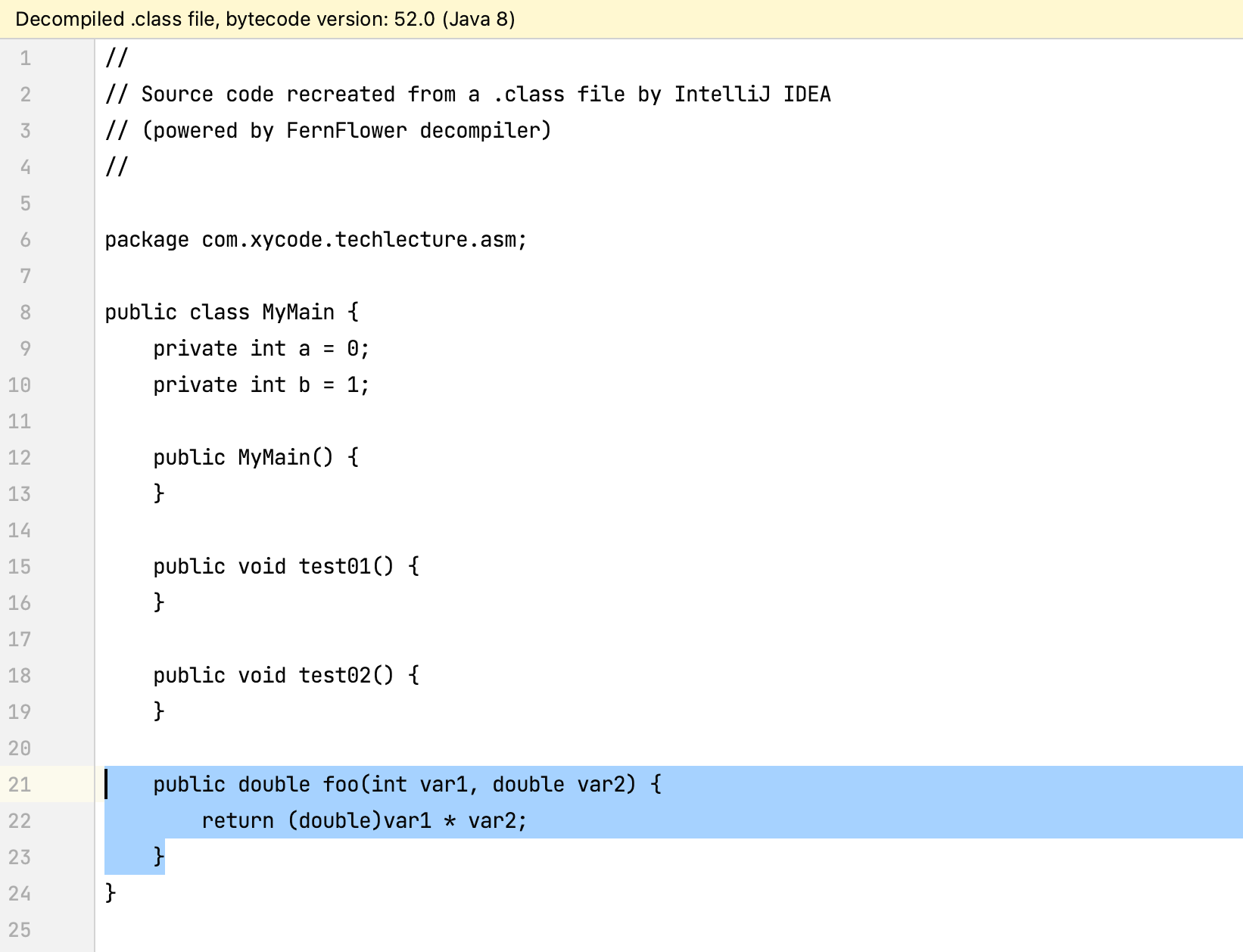Click line number 25 in the gutter
Screen dimensions: 1243x952
20,930
